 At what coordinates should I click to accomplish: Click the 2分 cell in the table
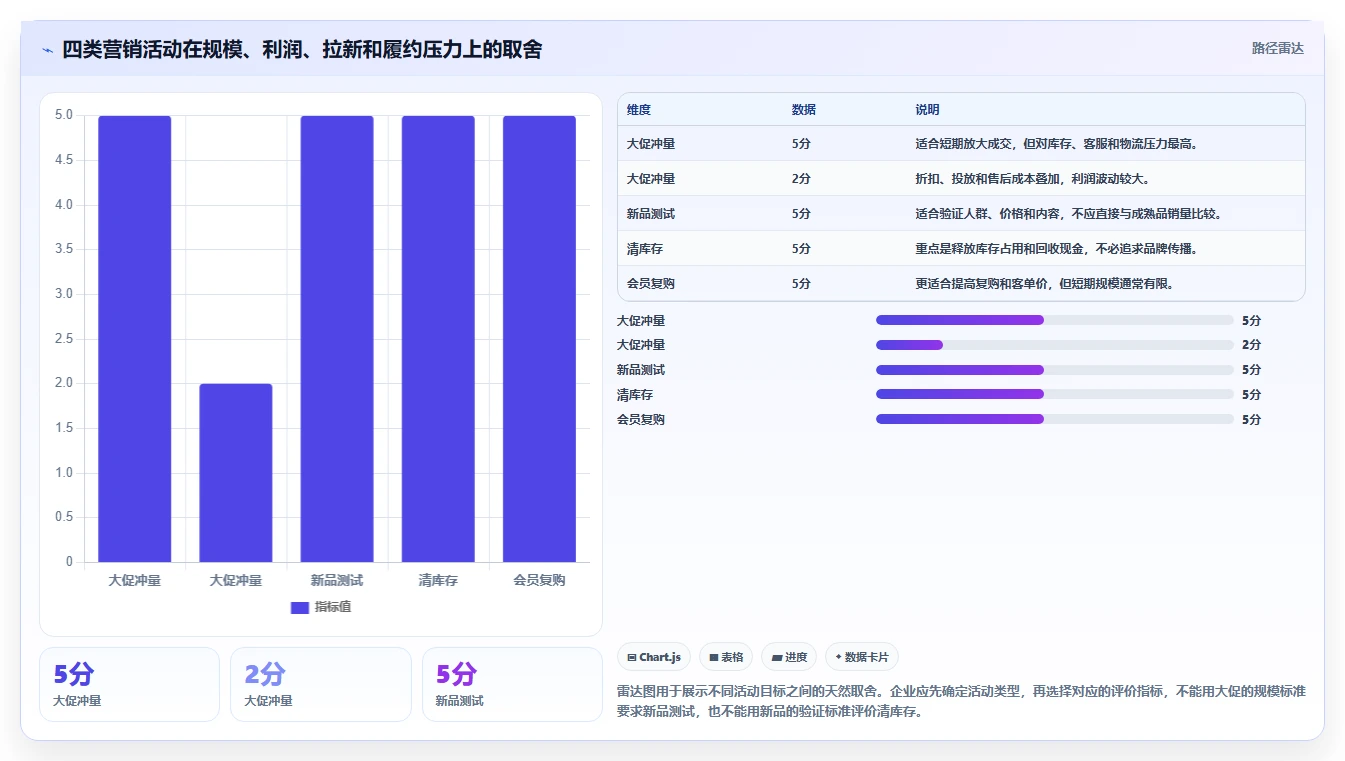(x=801, y=179)
